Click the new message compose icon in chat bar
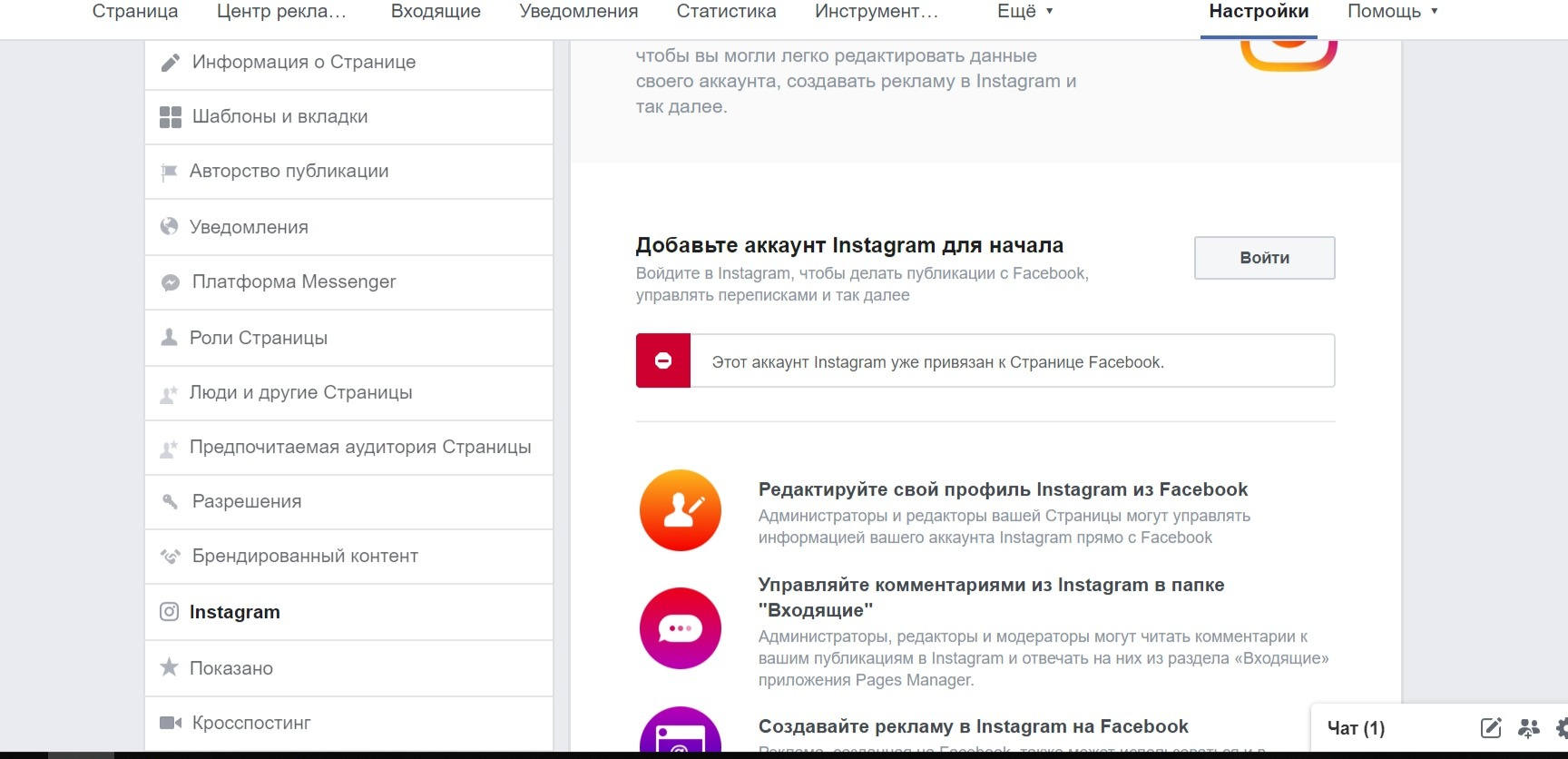 pyautogui.click(x=1491, y=727)
